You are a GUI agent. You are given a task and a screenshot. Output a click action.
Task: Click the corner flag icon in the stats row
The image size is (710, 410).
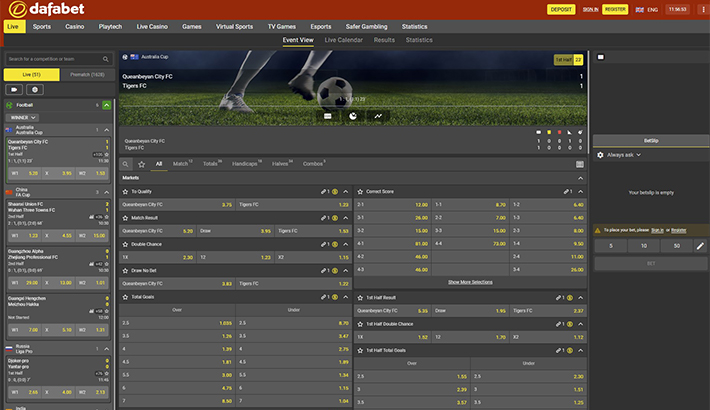coord(570,132)
